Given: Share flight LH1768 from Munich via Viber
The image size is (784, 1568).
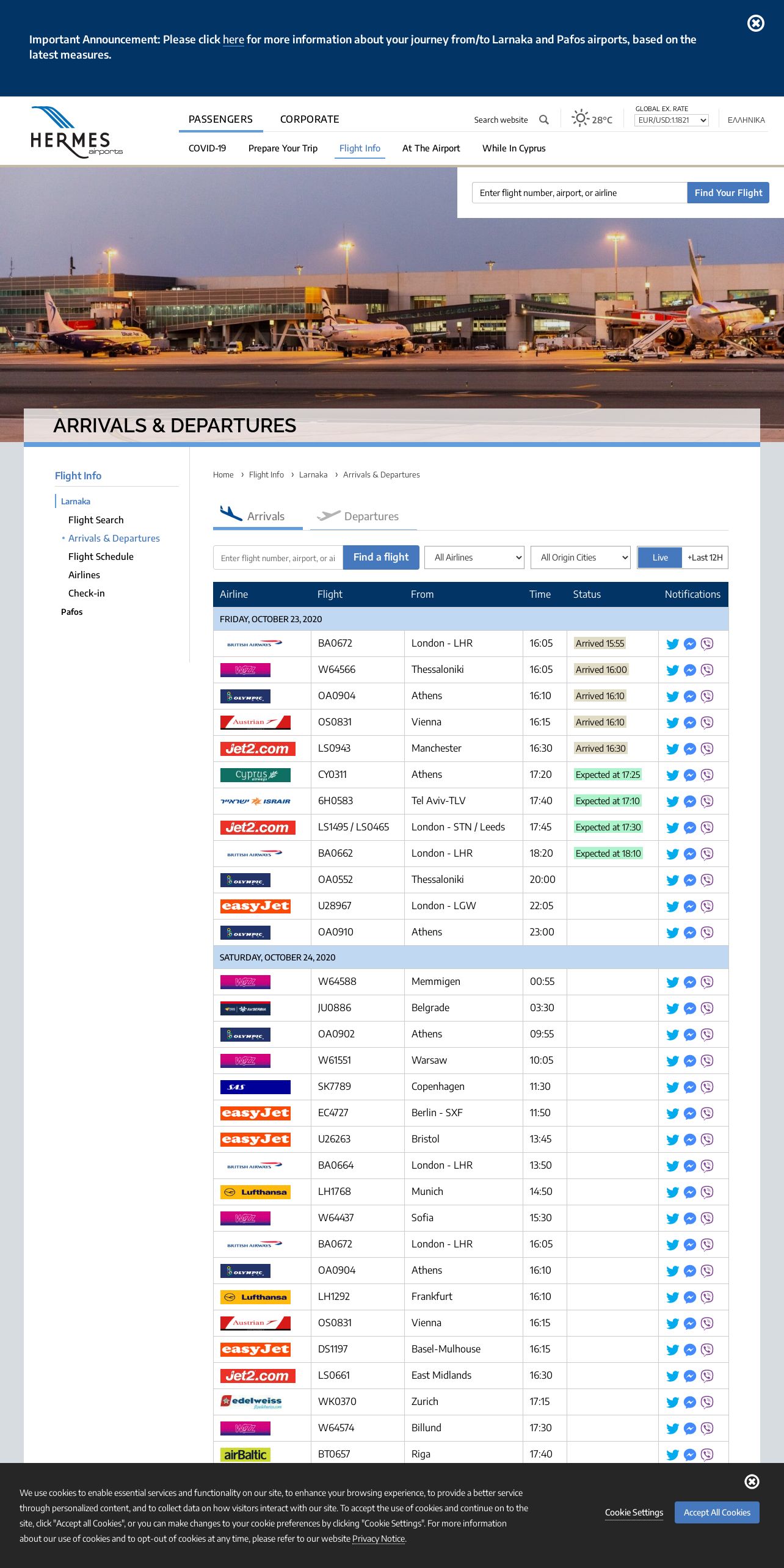Looking at the screenshot, I should pyautogui.click(x=707, y=1192).
